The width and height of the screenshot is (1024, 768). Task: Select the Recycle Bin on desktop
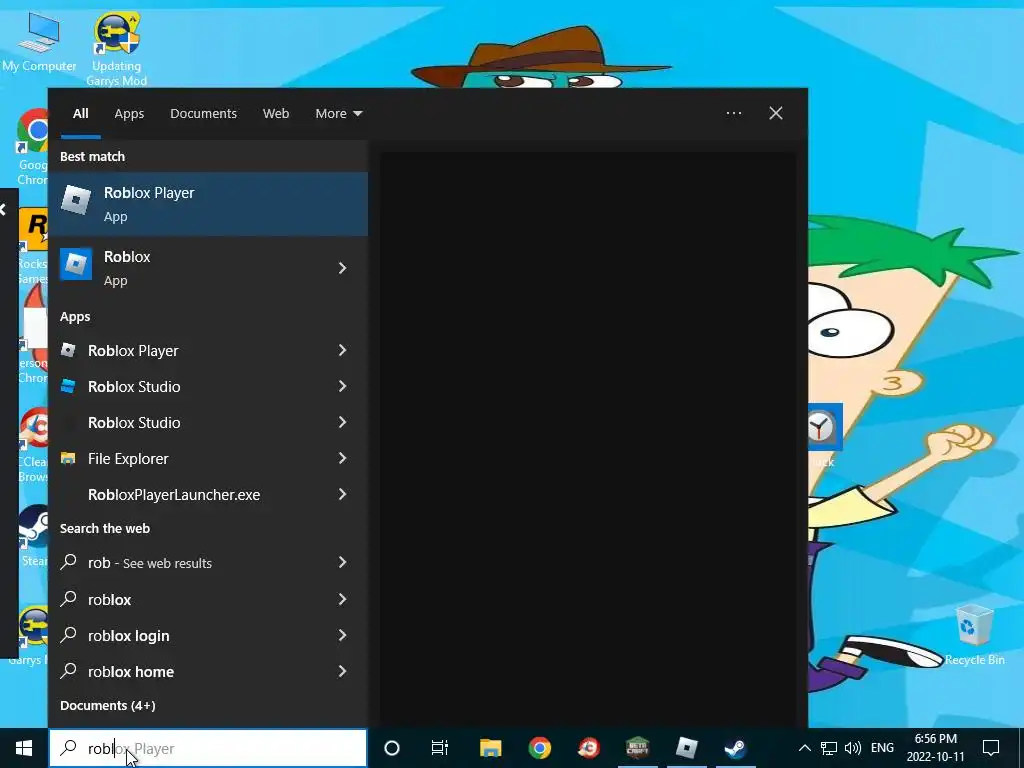point(974,635)
